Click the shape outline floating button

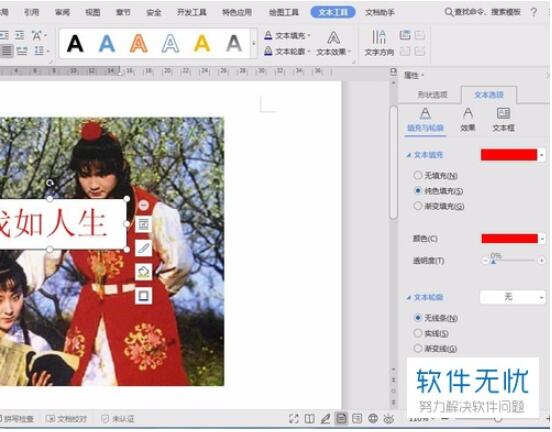coord(143,295)
